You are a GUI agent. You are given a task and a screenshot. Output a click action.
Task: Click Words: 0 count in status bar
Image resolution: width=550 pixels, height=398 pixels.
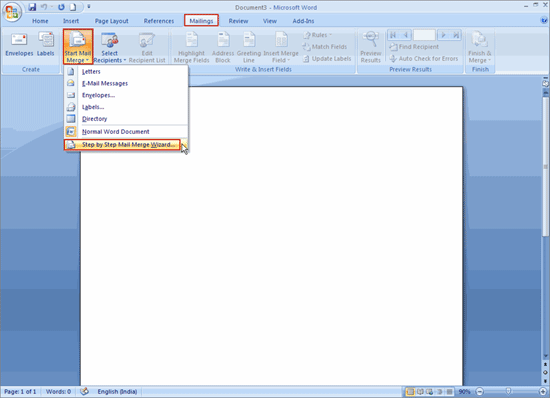click(x=58, y=392)
